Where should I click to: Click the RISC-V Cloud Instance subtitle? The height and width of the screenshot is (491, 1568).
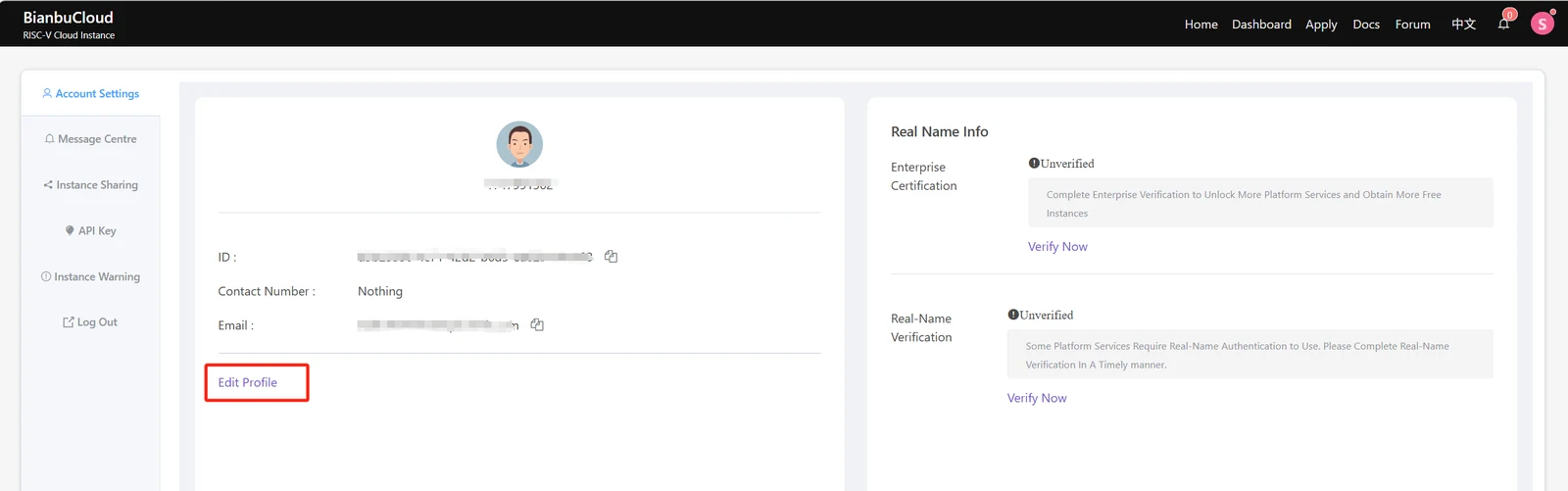69,35
